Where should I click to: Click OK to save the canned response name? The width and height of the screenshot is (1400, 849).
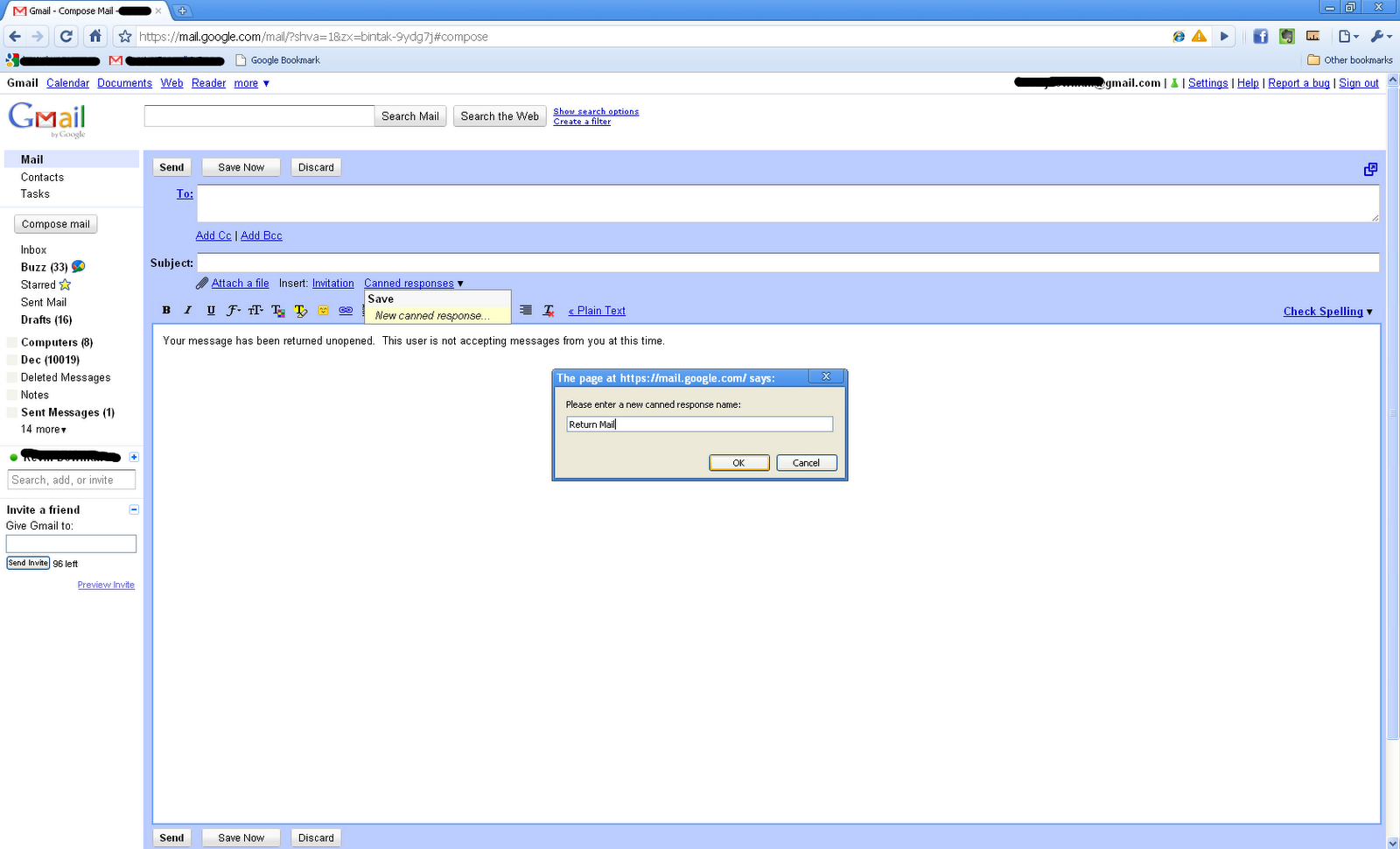coord(738,462)
